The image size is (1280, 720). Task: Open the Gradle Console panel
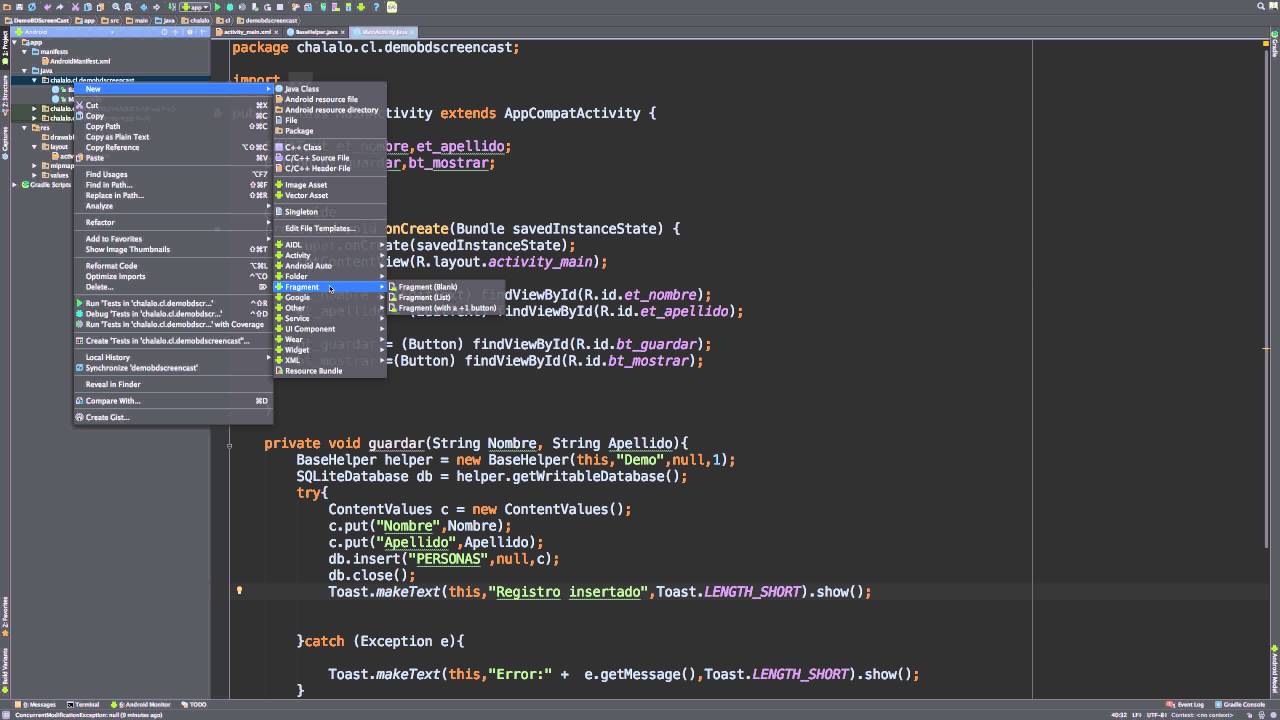point(1241,704)
